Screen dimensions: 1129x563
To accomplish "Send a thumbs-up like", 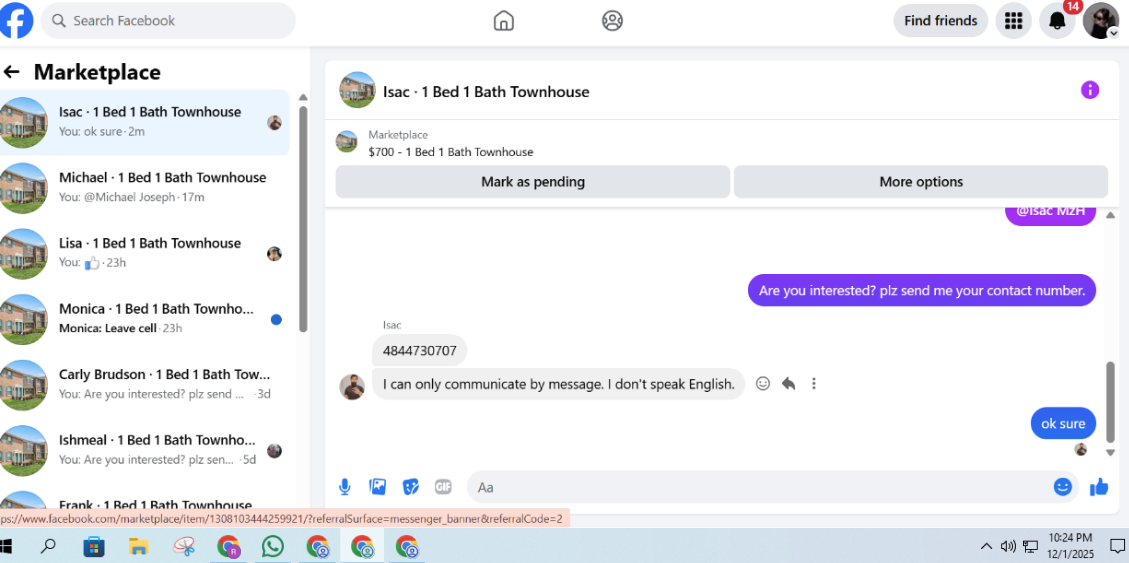I will 1099,487.
